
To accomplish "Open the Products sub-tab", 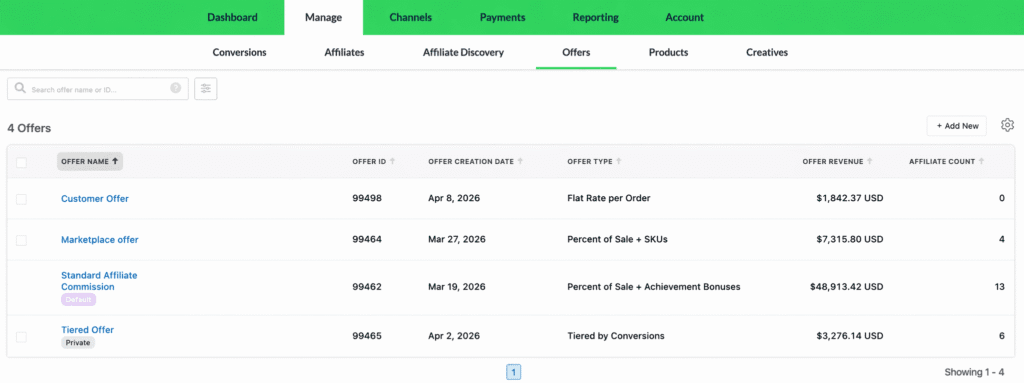I will pos(668,52).
